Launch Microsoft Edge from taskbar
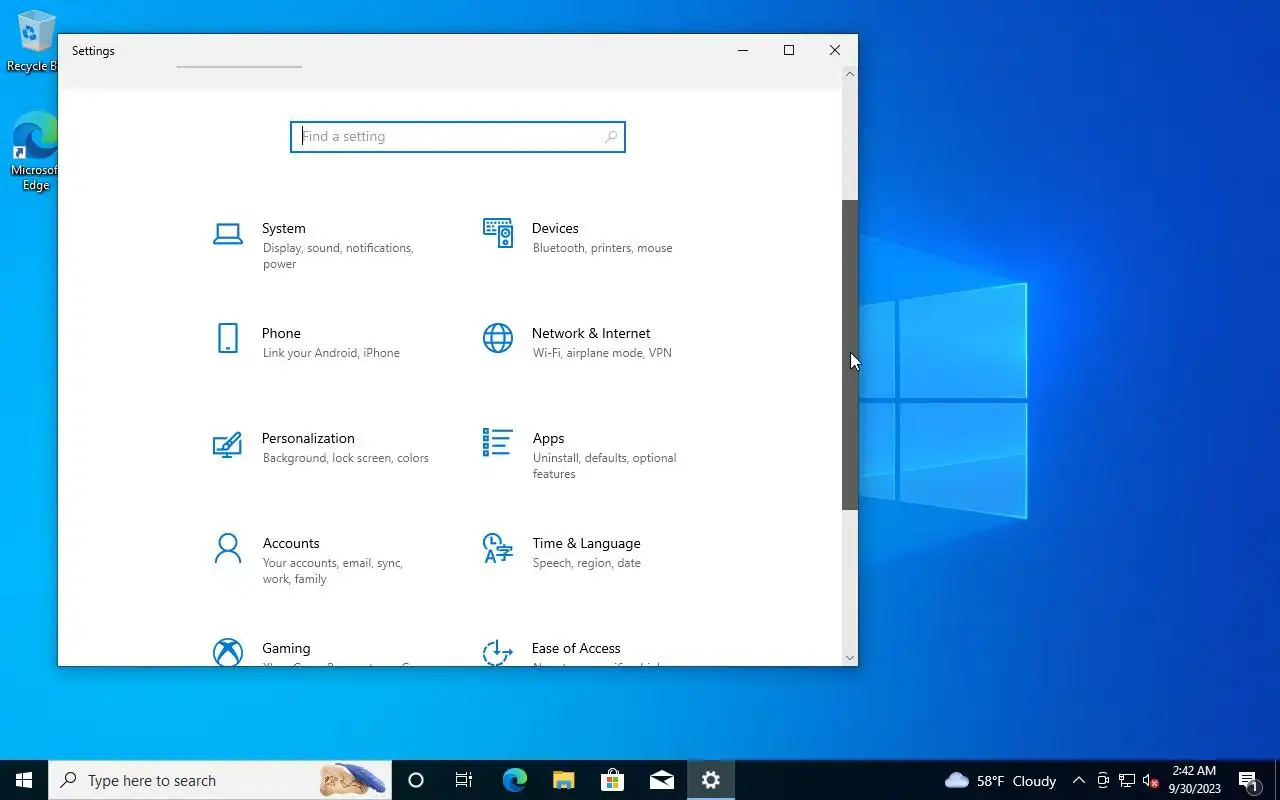 click(514, 780)
